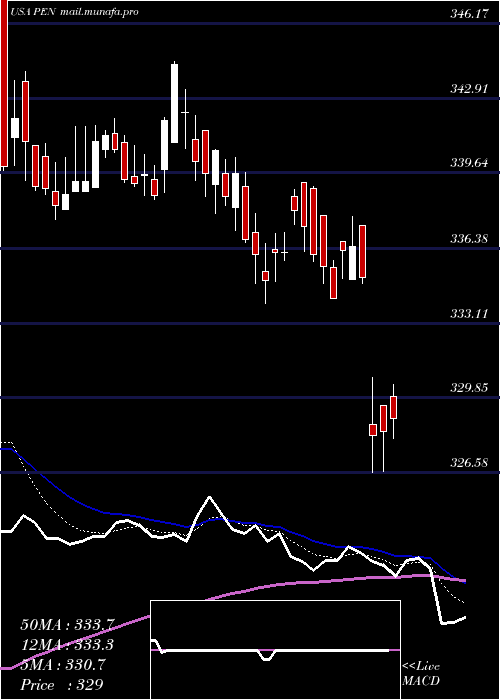Image resolution: width=500 pixels, height=700 pixels.
Task: Click the 12MA : 333.3 readout
Action: [x=67, y=645]
